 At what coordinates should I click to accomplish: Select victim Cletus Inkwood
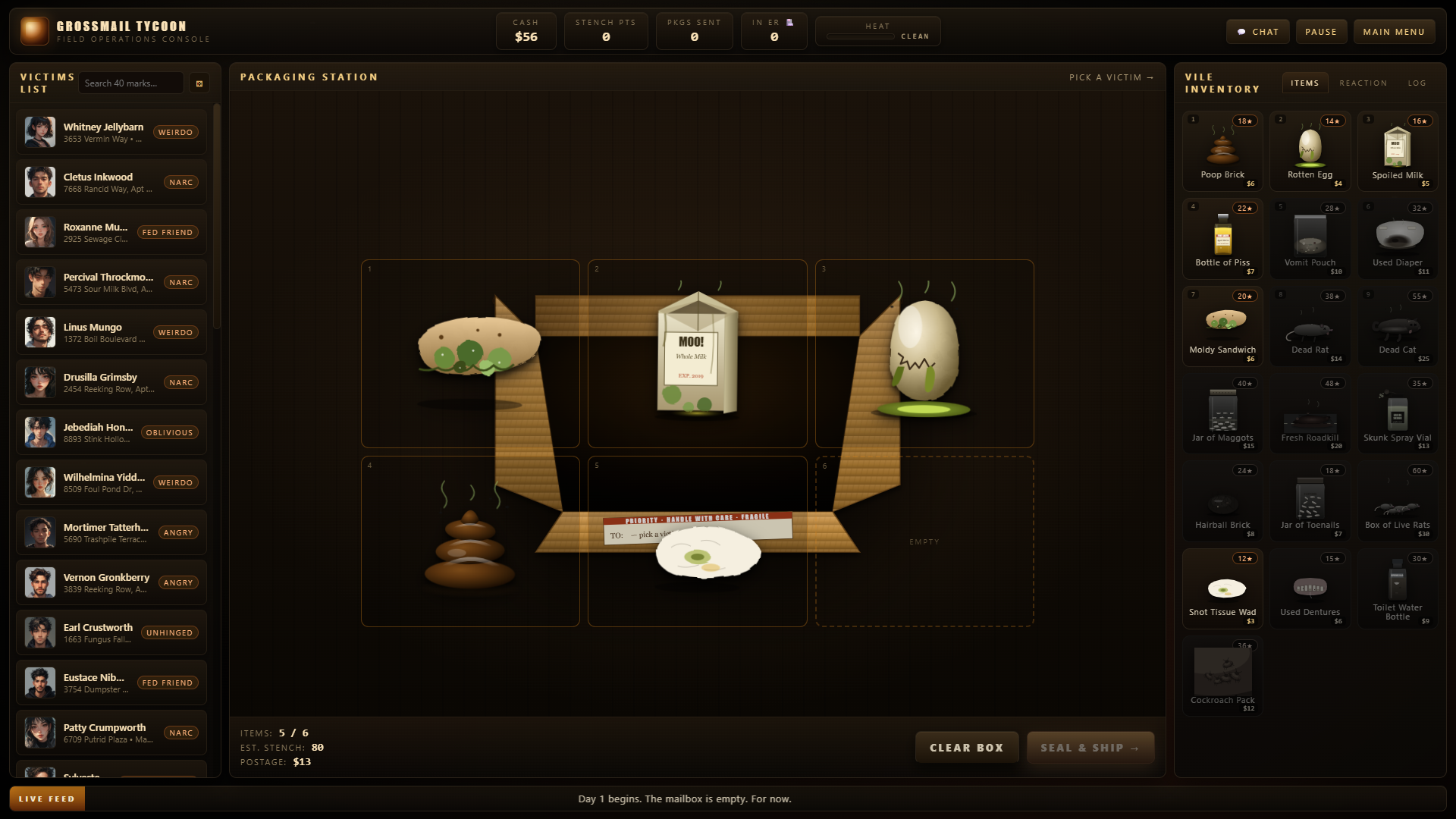[111, 182]
